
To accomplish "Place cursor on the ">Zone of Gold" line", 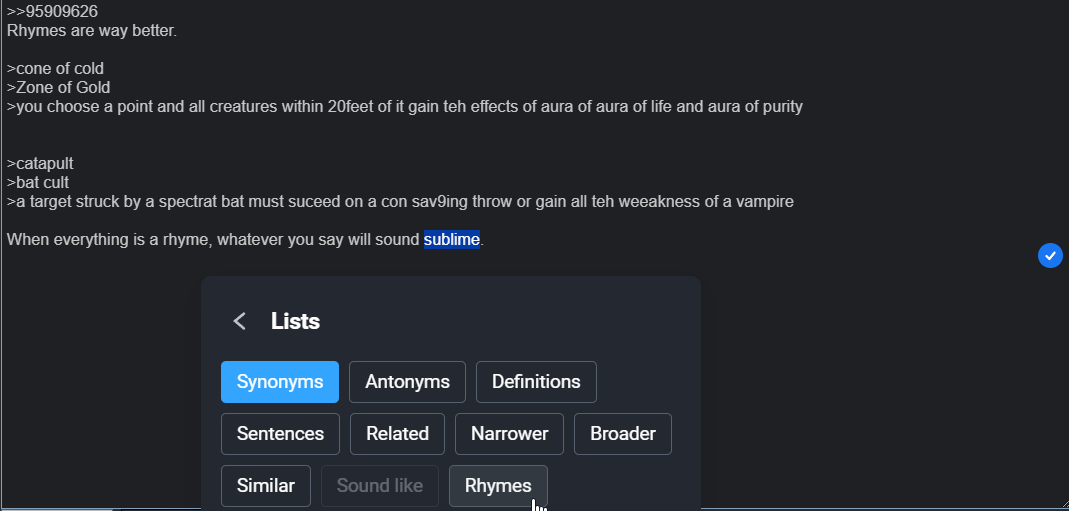I will (59, 88).
